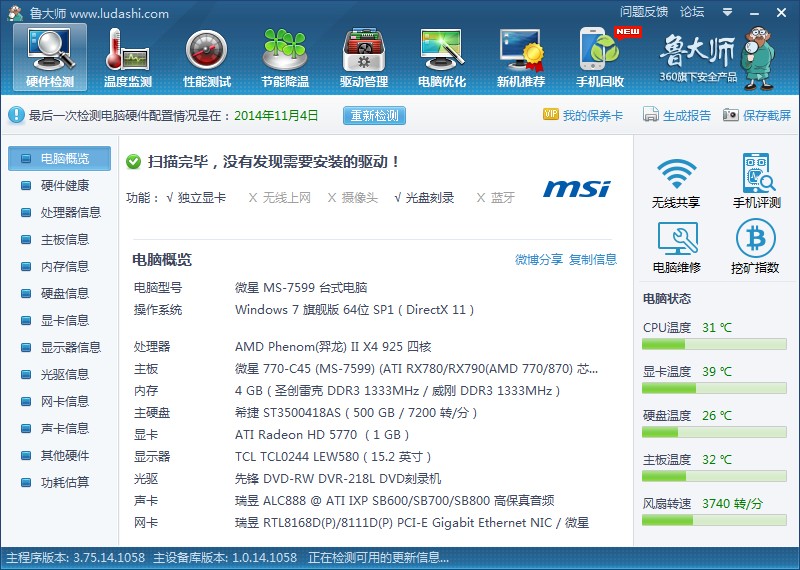Click 微博分享 share link
The height and width of the screenshot is (570, 800).
click(539, 260)
